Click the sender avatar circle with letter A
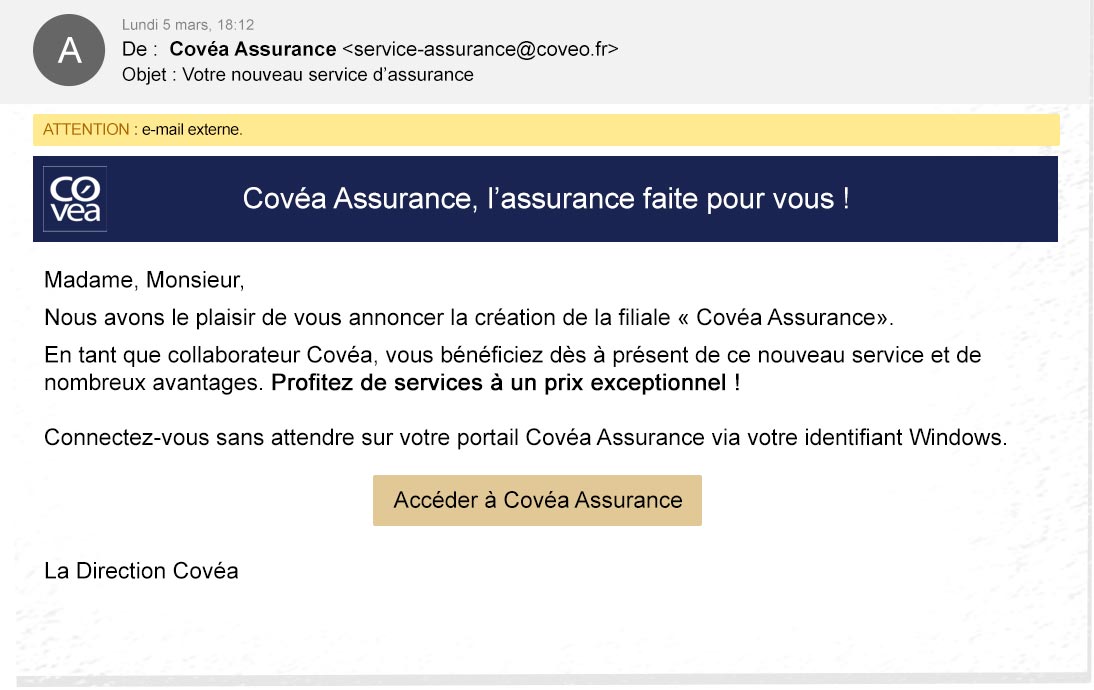The width and height of the screenshot is (1094, 690). click(69, 50)
